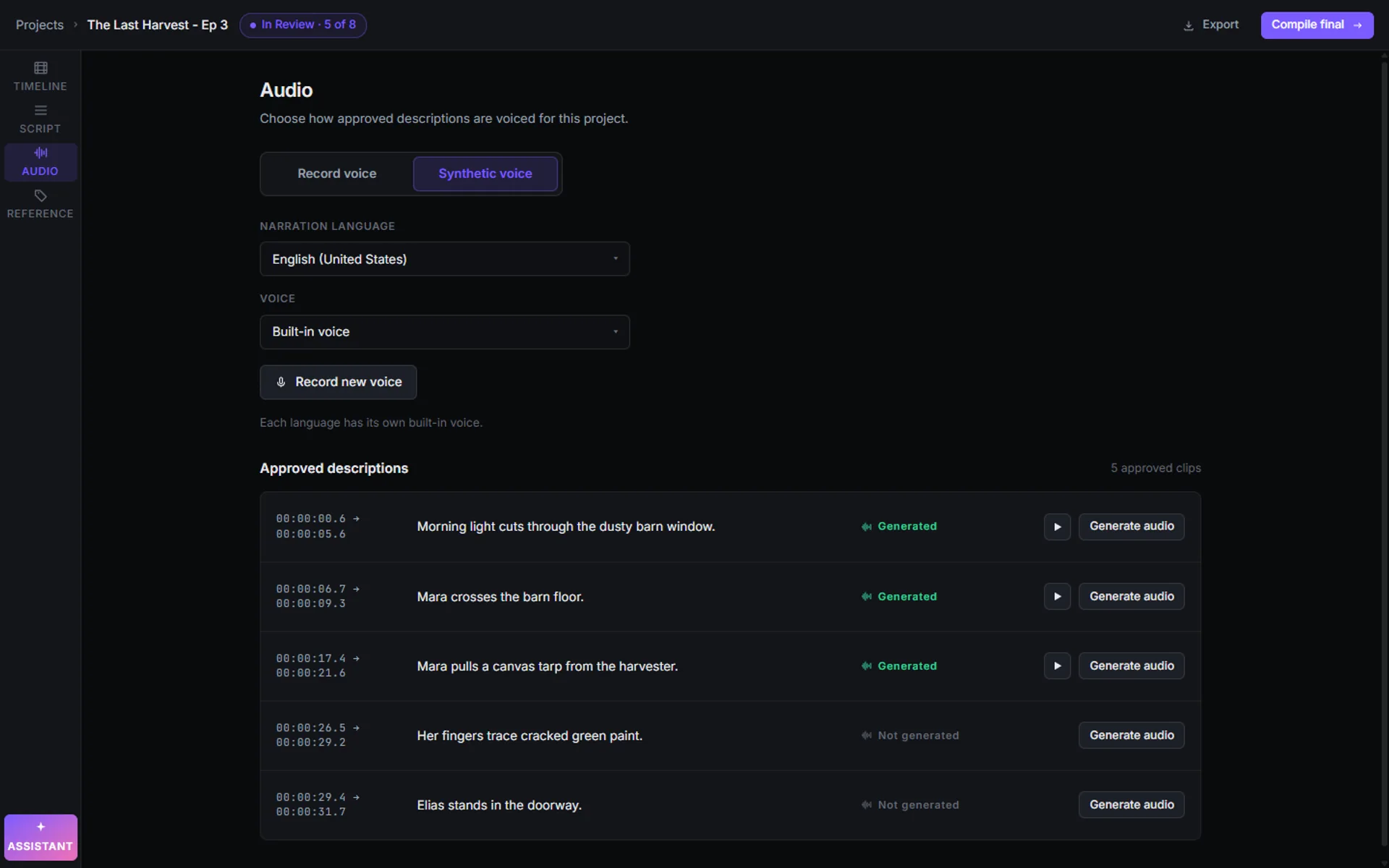Open the Timeline panel in sidebar
The height and width of the screenshot is (868, 1389).
click(x=41, y=77)
